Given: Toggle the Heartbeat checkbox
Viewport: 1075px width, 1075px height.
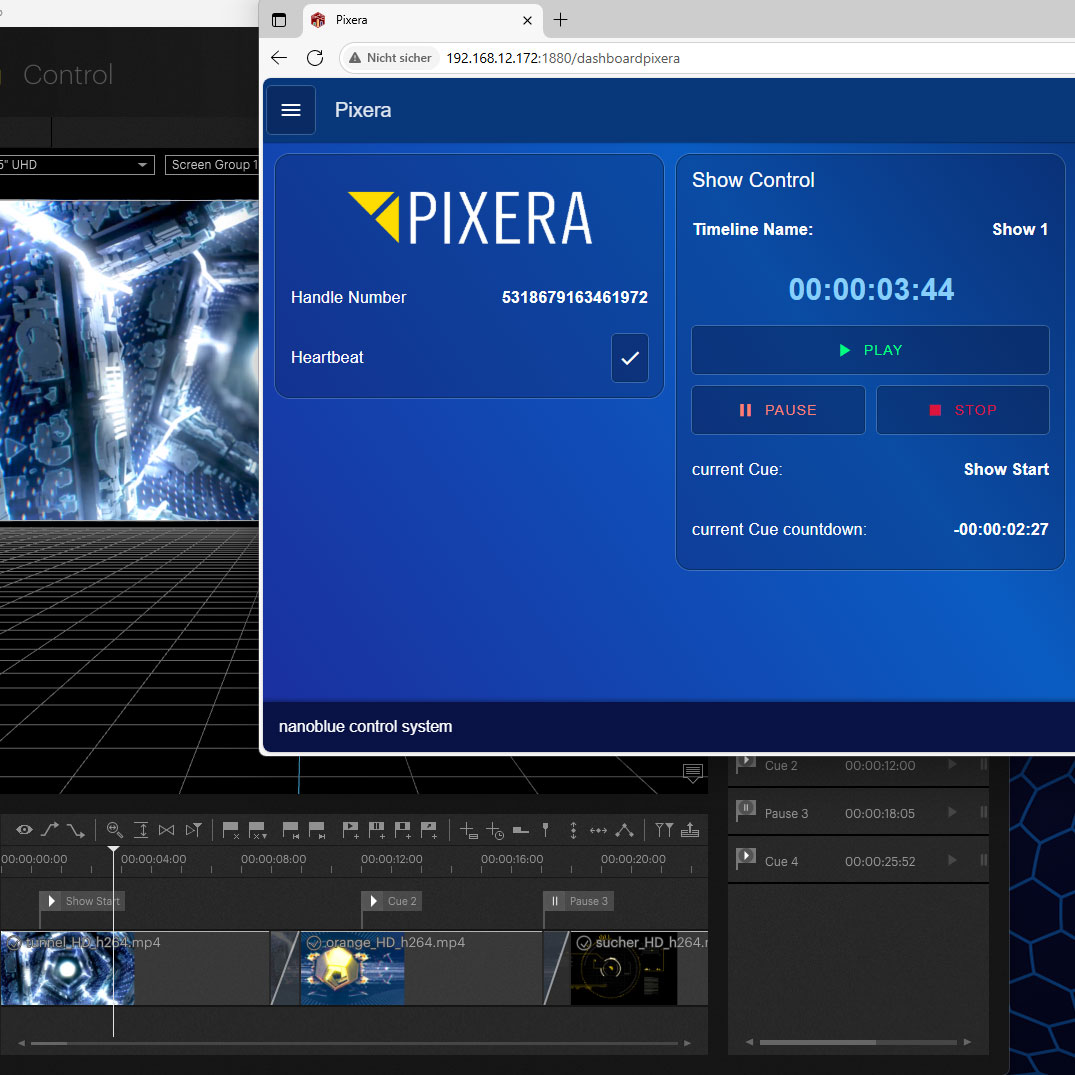Looking at the screenshot, I should click(x=630, y=358).
